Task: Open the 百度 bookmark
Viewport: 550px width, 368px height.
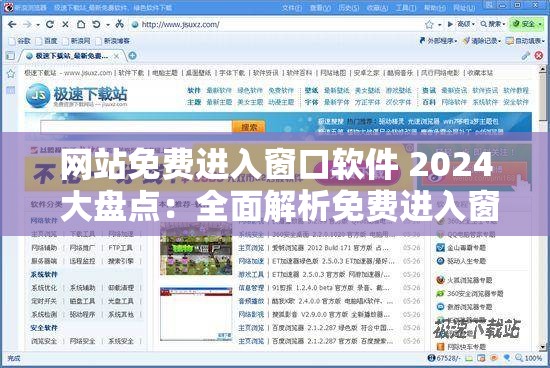Action: click(x=47, y=41)
